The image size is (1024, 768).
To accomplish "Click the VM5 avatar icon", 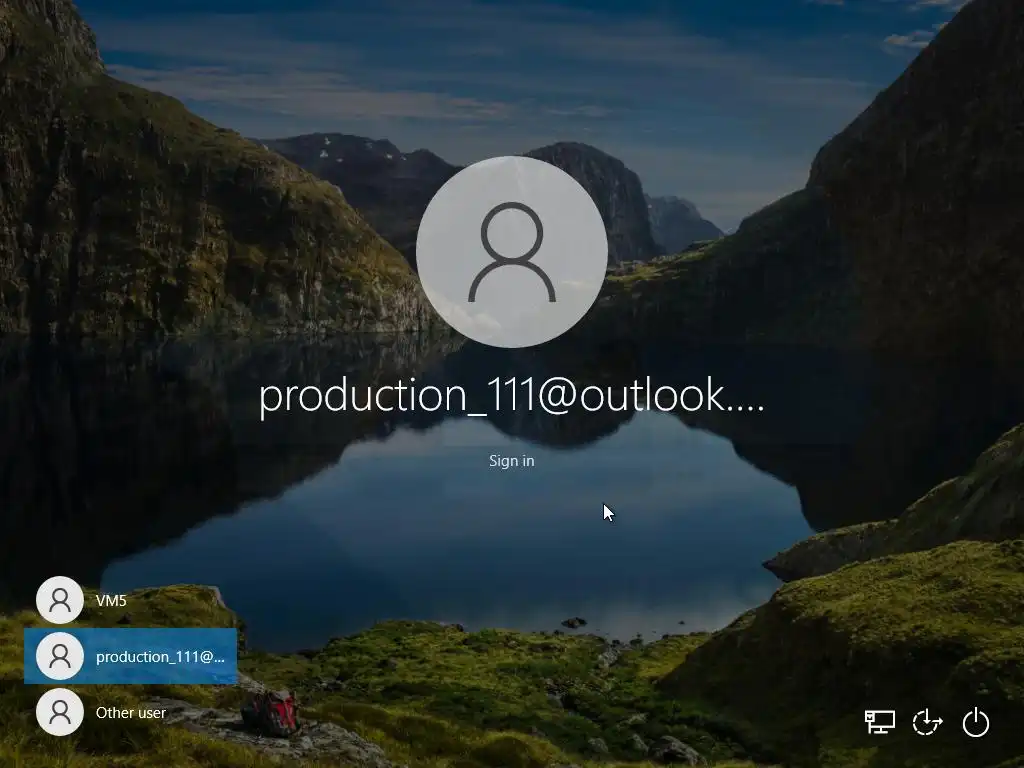I will [60, 600].
